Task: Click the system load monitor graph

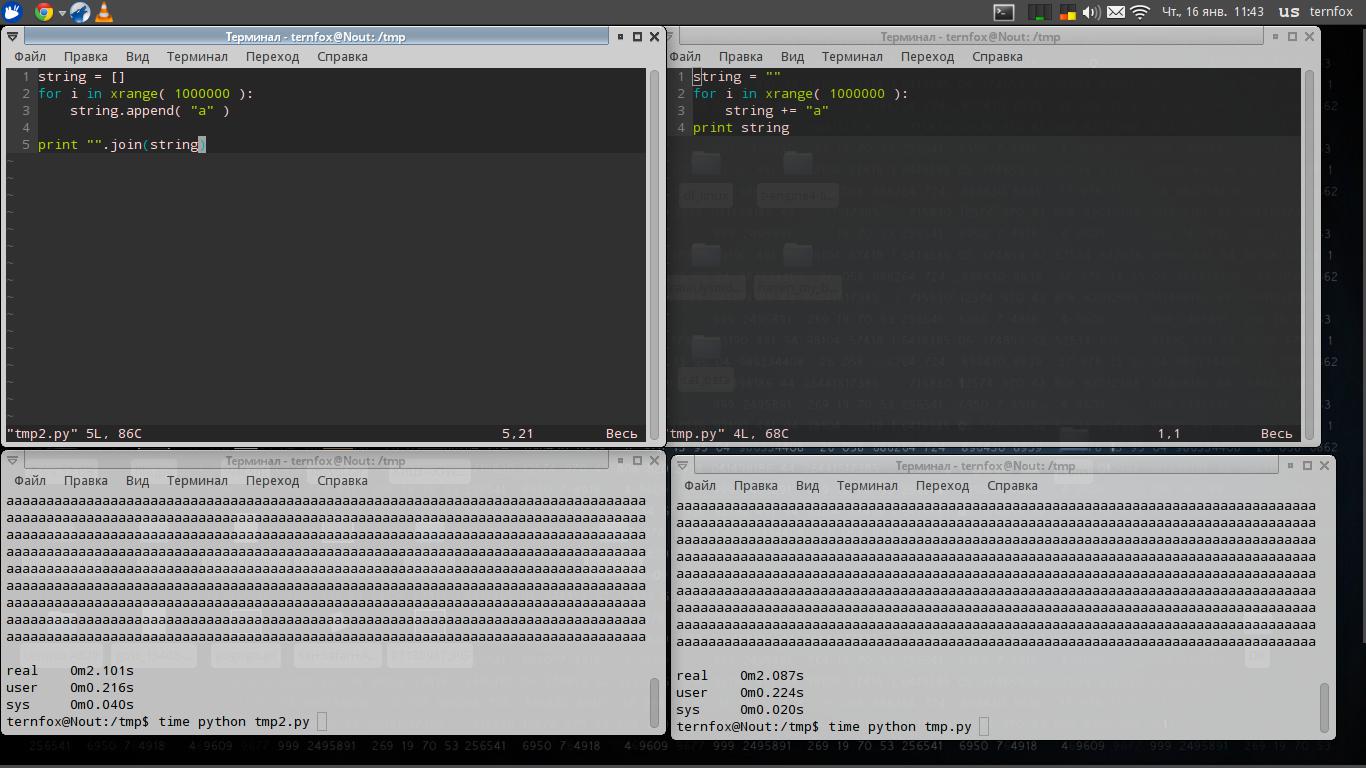Action: tap(1040, 12)
